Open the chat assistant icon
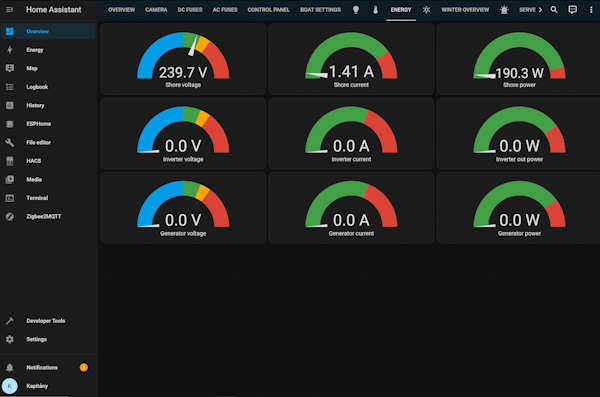600x397 pixels. click(572, 10)
